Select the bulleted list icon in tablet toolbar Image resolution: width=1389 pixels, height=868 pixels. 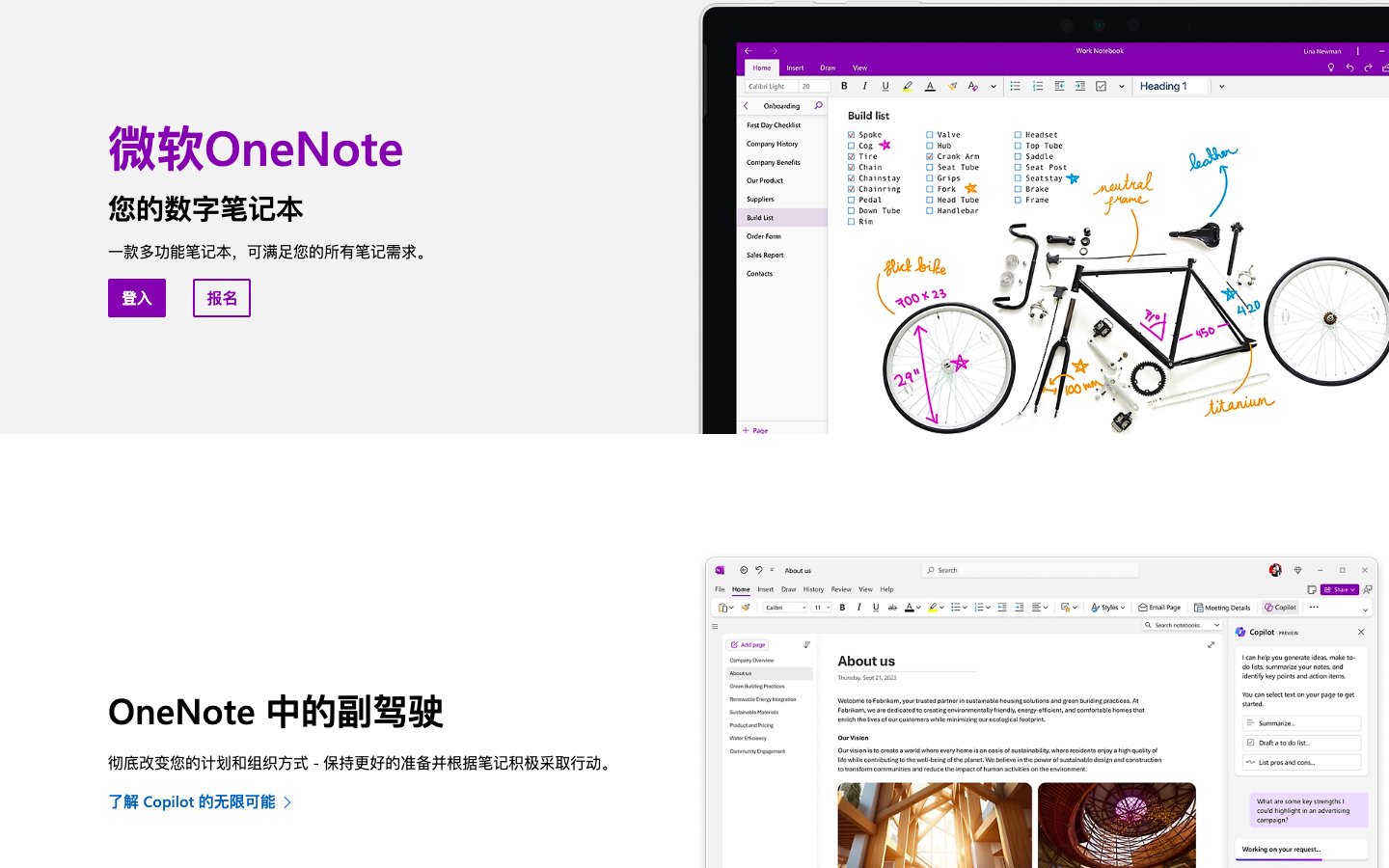[1015, 86]
